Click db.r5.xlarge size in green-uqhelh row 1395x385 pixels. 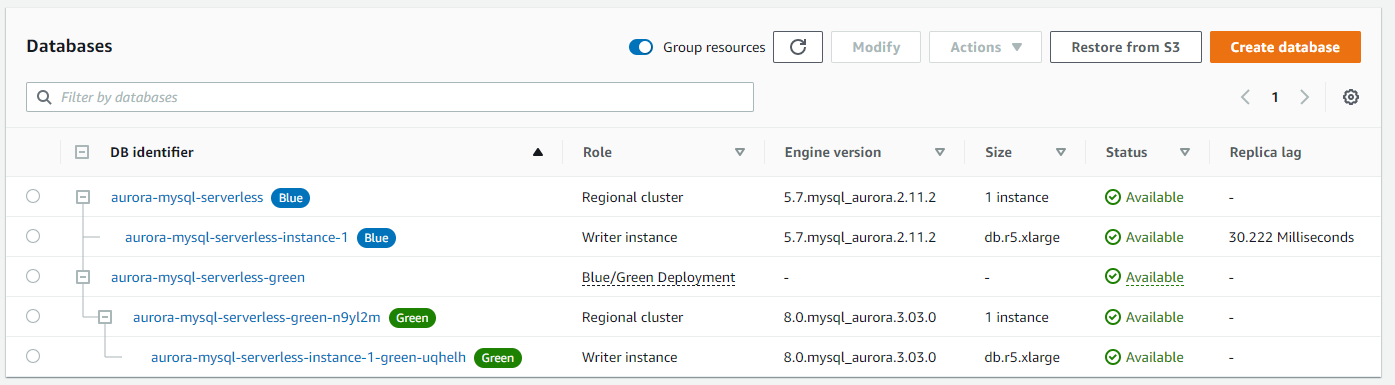(1022, 357)
